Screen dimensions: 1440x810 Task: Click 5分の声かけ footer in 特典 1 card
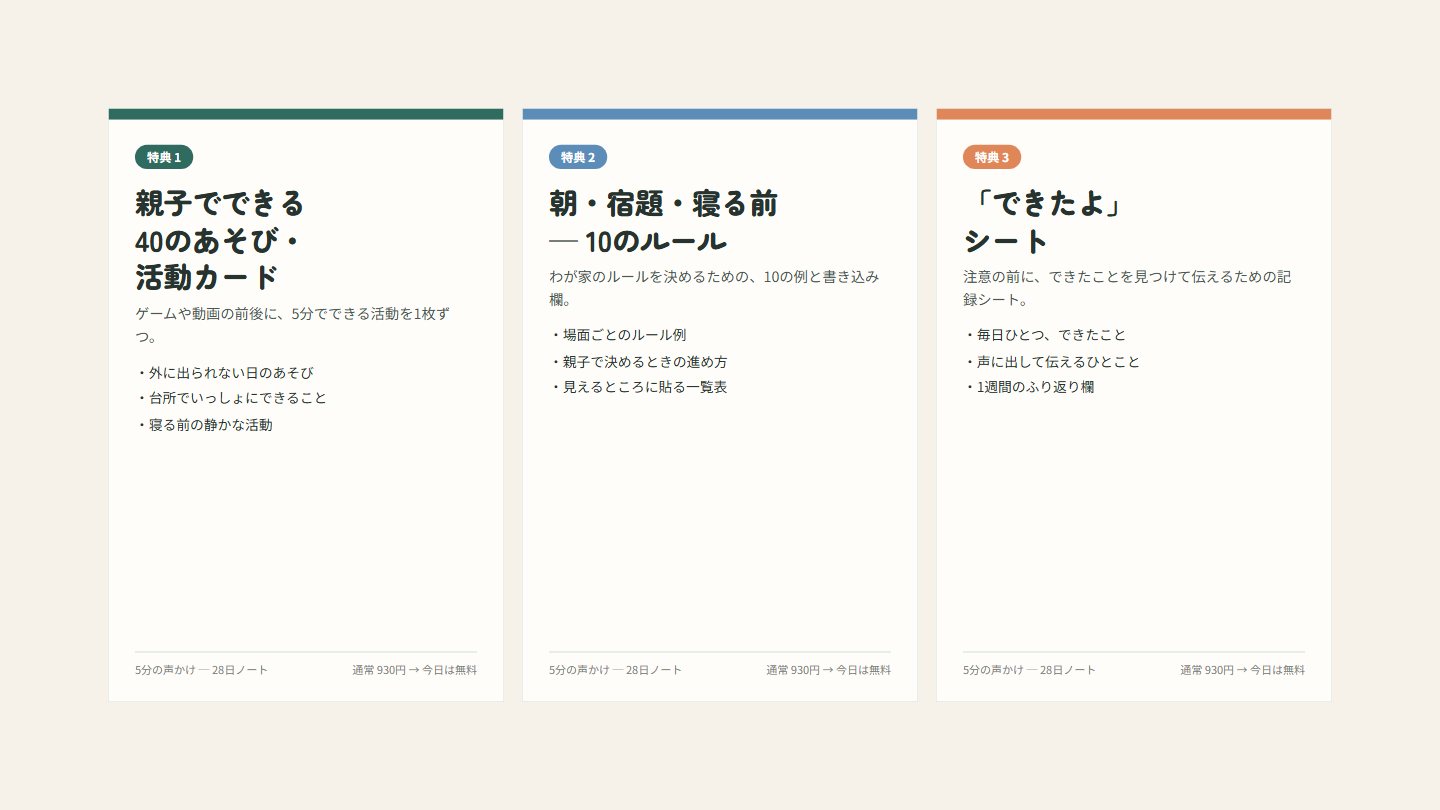point(202,670)
